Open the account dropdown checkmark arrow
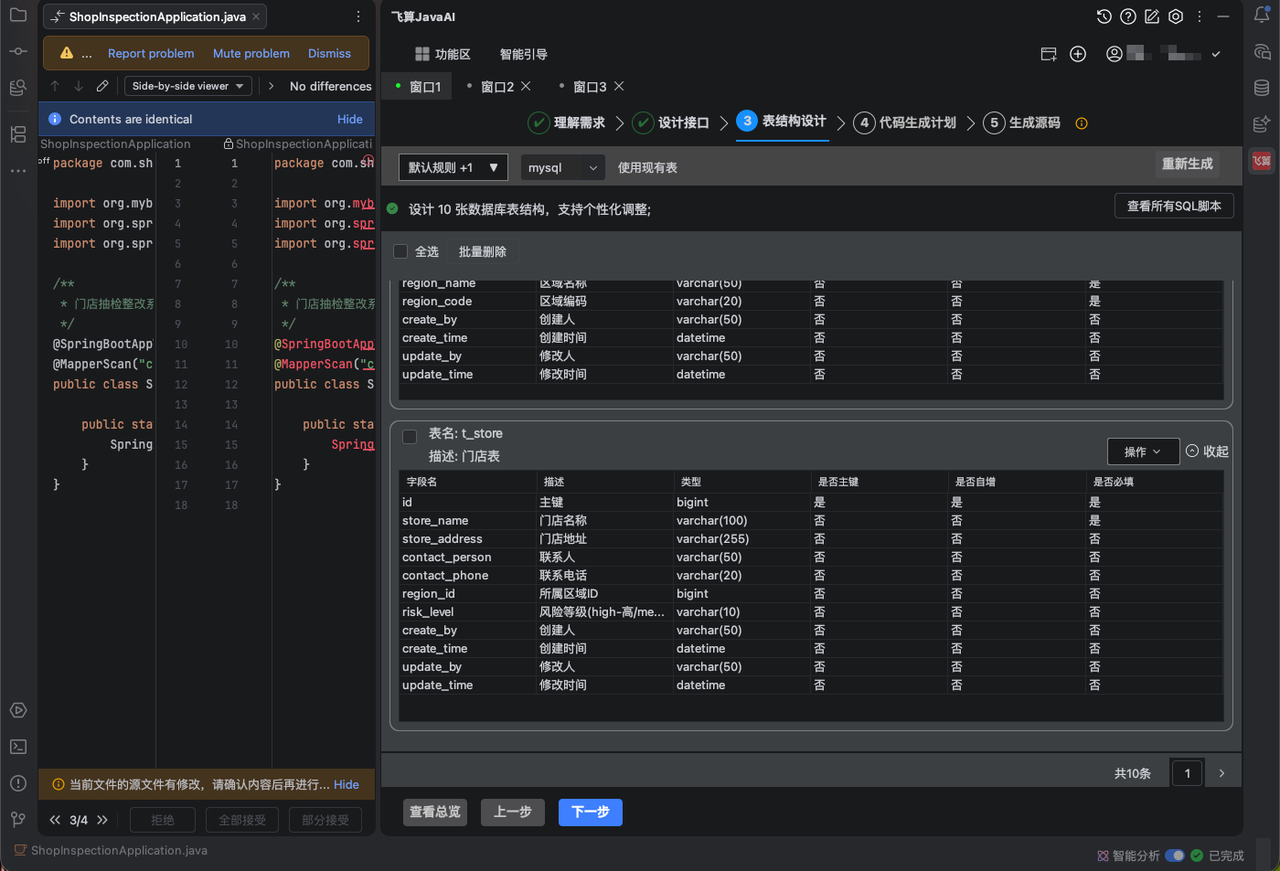The image size is (1280, 871). 1216,54
